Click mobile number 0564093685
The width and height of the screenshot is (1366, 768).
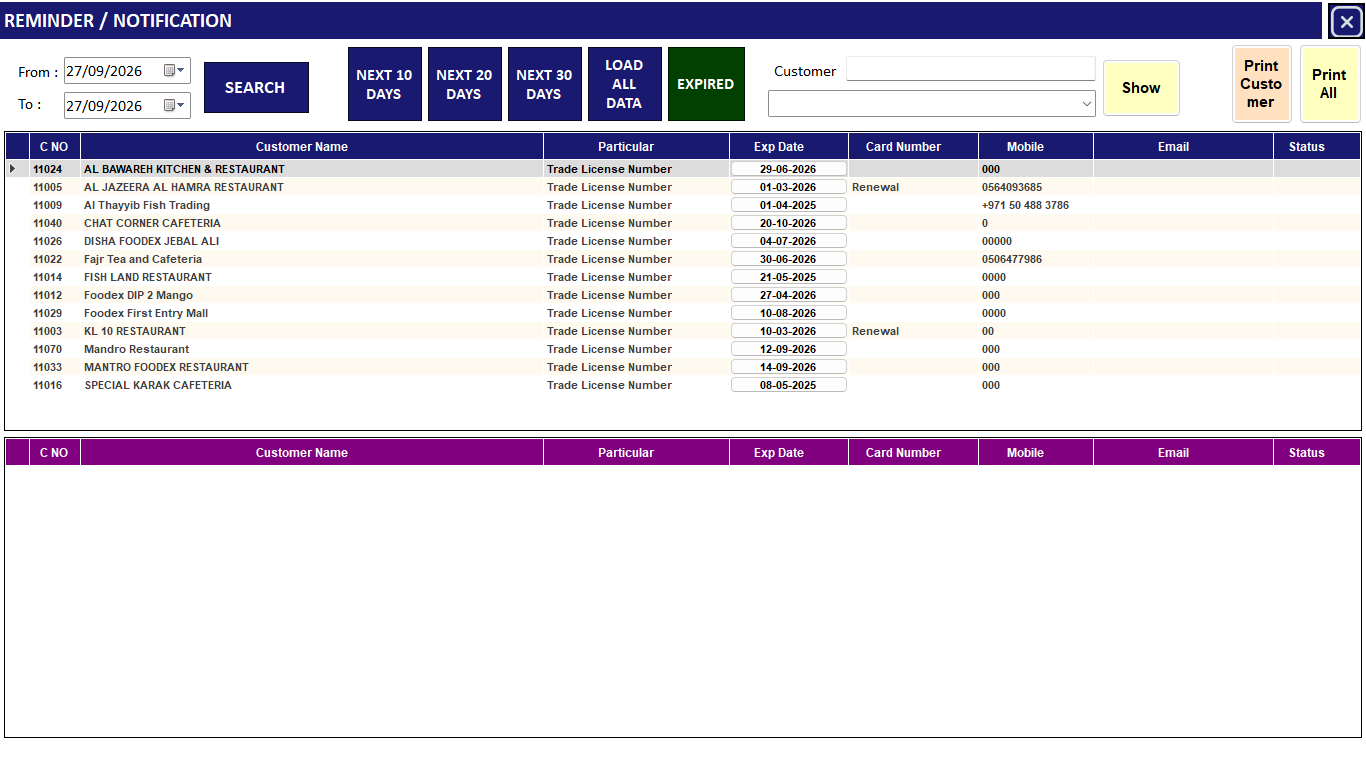(x=1012, y=187)
